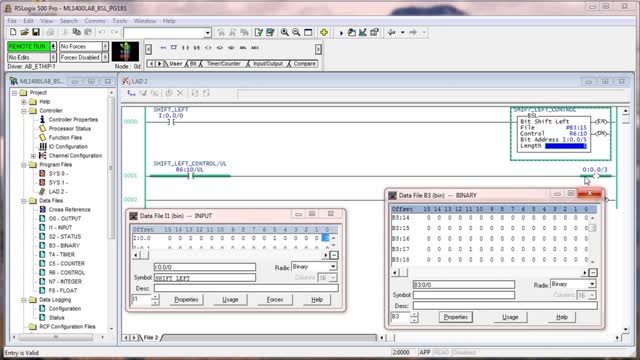Collapse the Program Files folder

tap(24, 164)
